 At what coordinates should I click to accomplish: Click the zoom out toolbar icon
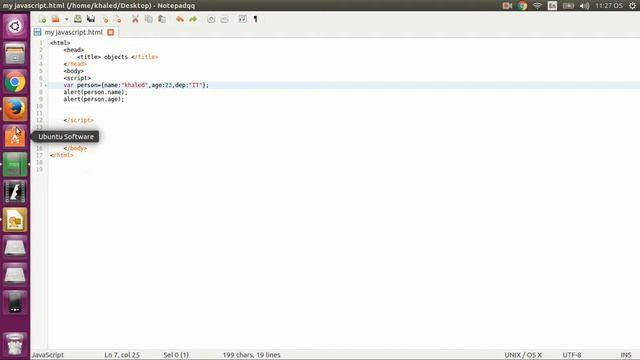[x=224, y=19]
